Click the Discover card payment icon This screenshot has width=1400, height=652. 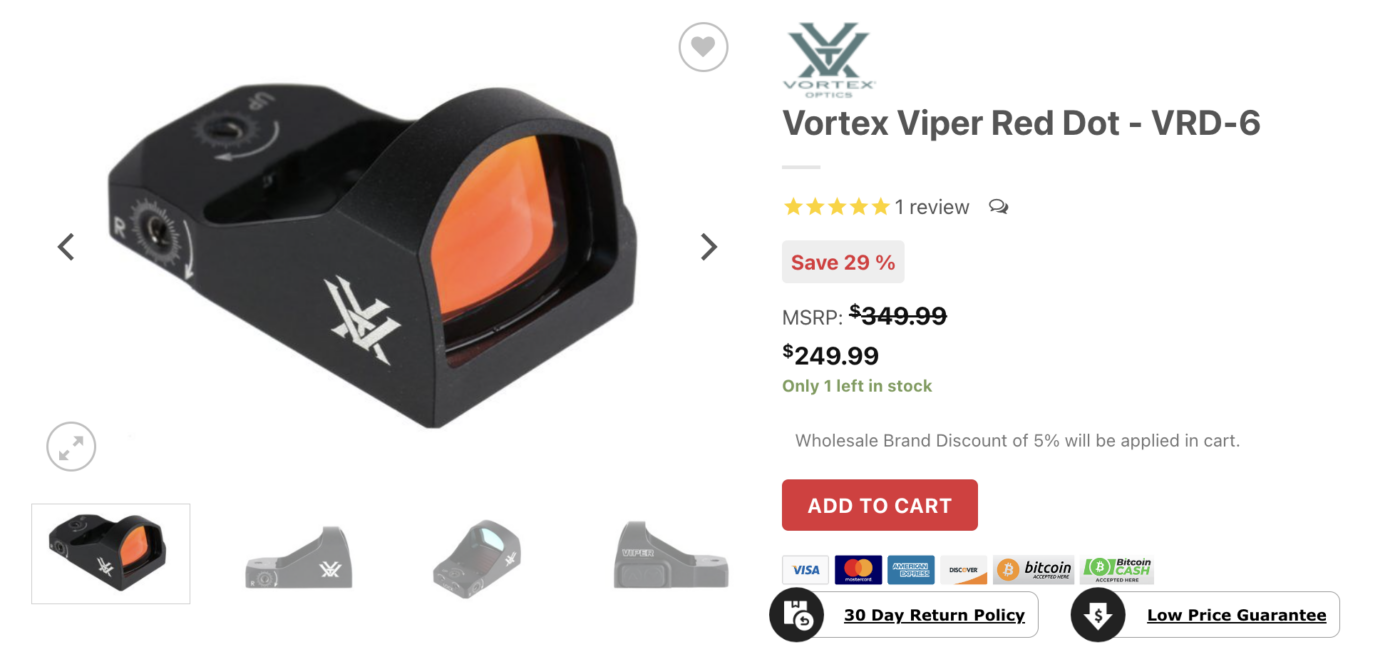click(963, 570)
